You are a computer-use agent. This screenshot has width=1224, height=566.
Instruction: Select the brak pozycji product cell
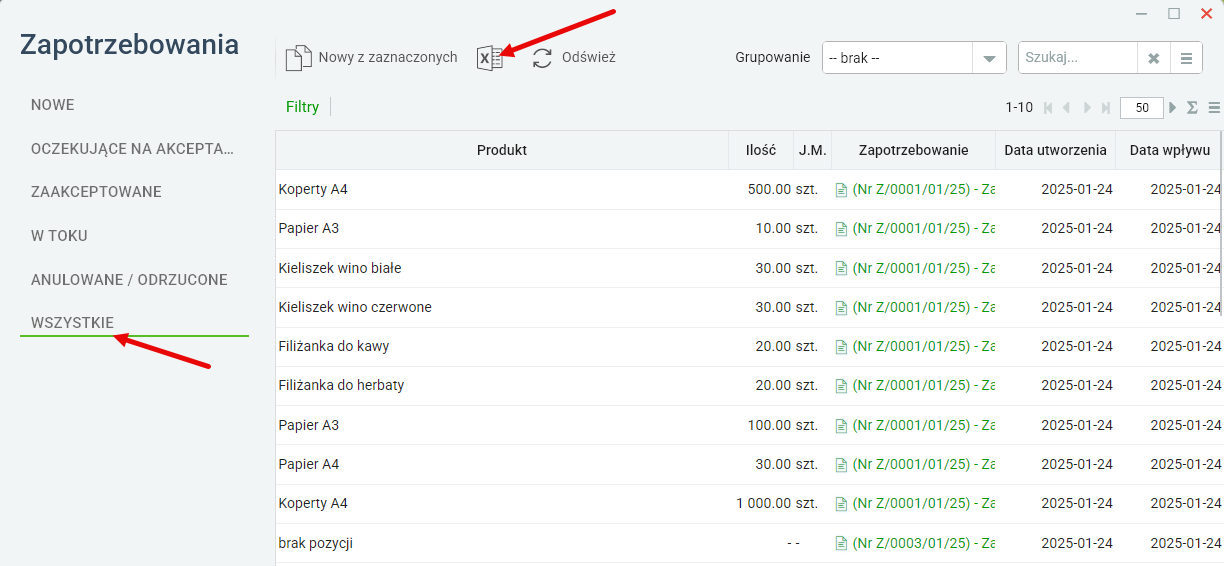502,544
